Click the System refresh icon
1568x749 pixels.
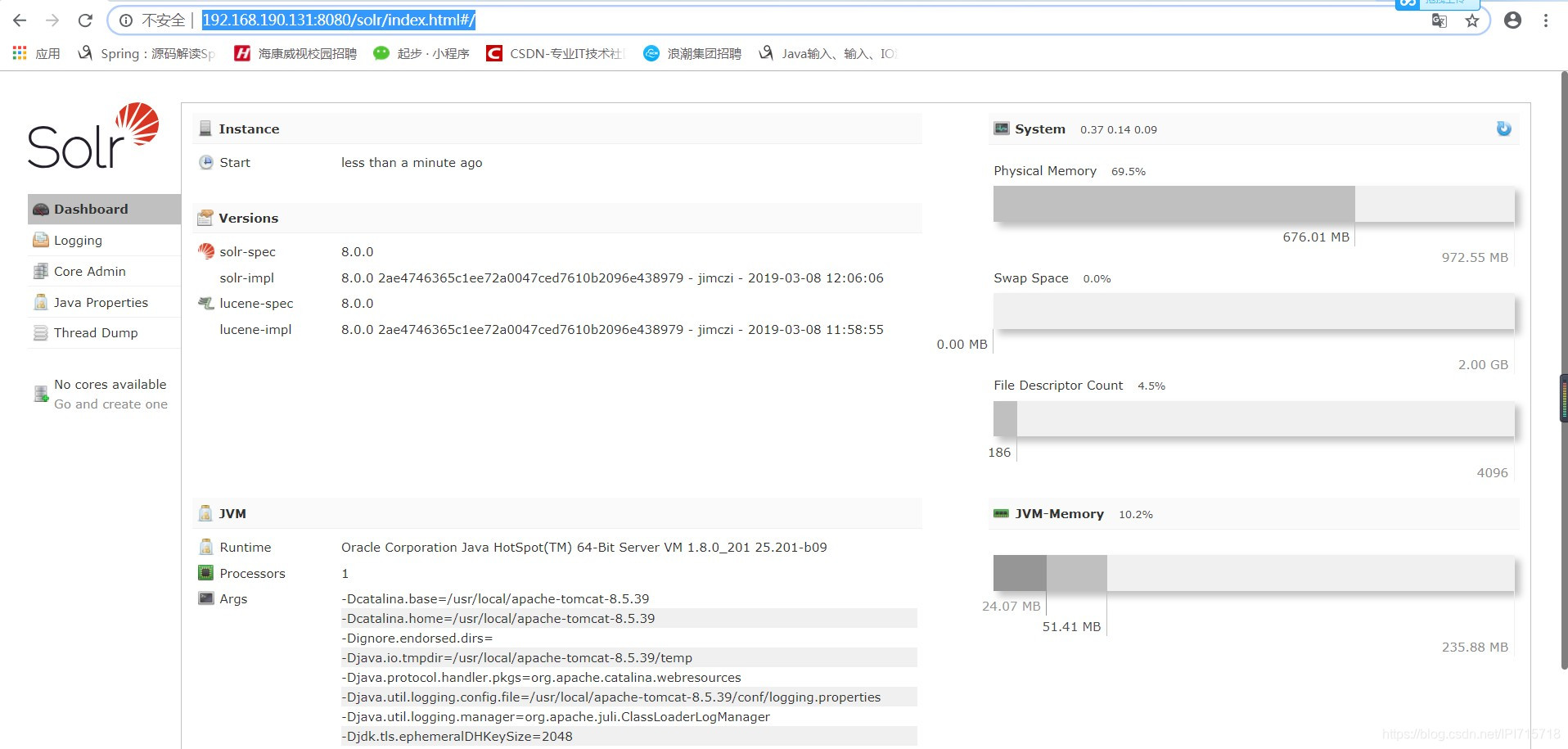pyautogui.click(x=1503, y=129)
